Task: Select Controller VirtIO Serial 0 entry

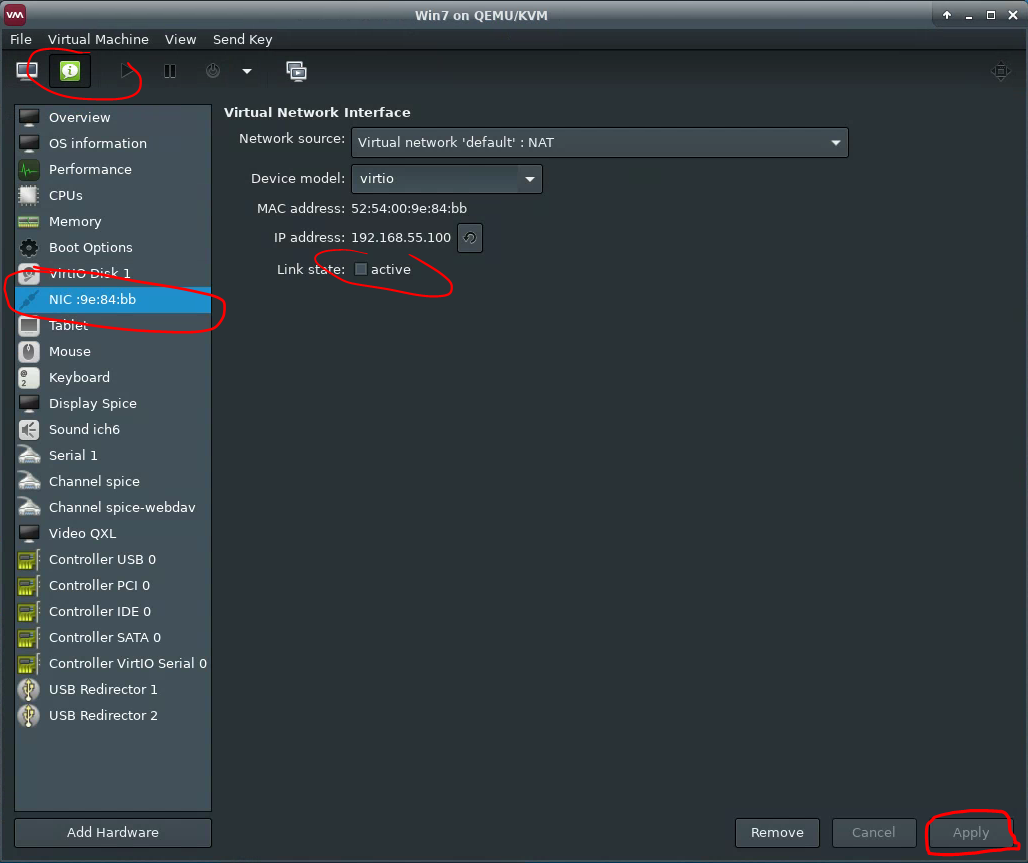Action: [113, 664]
